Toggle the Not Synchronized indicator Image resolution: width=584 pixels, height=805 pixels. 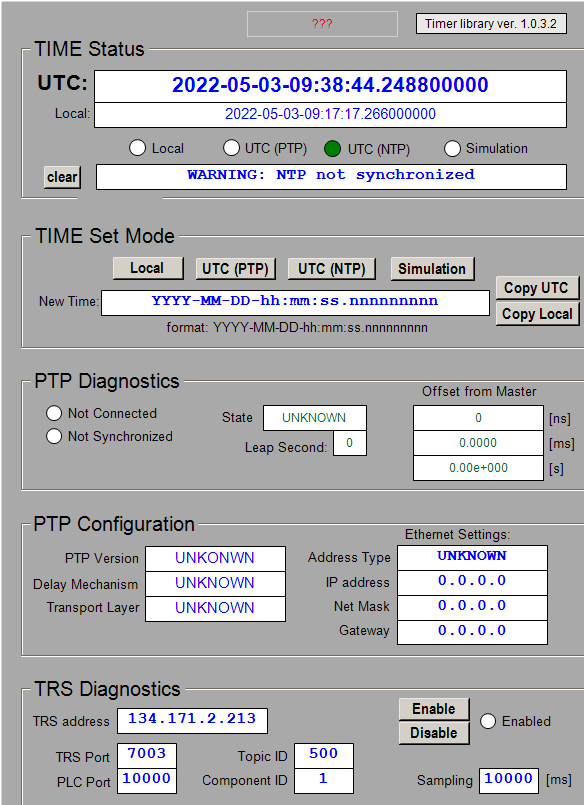click(54, 436)
